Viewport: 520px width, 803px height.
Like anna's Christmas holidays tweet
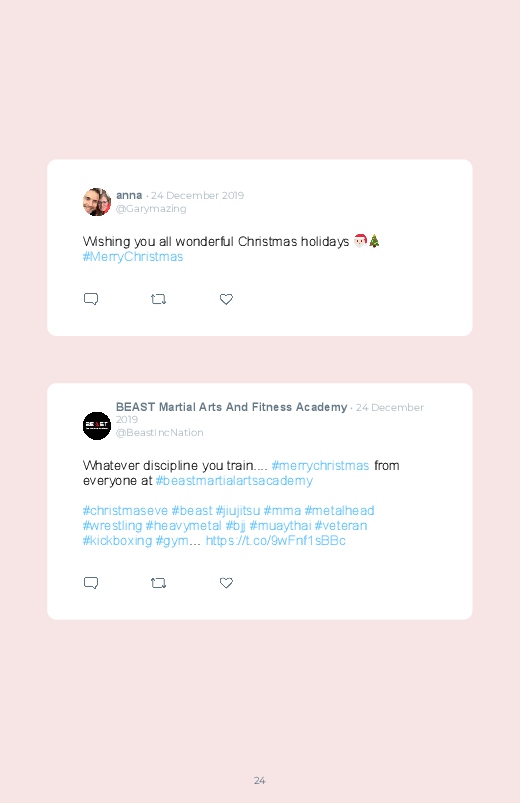coord(226,299)
